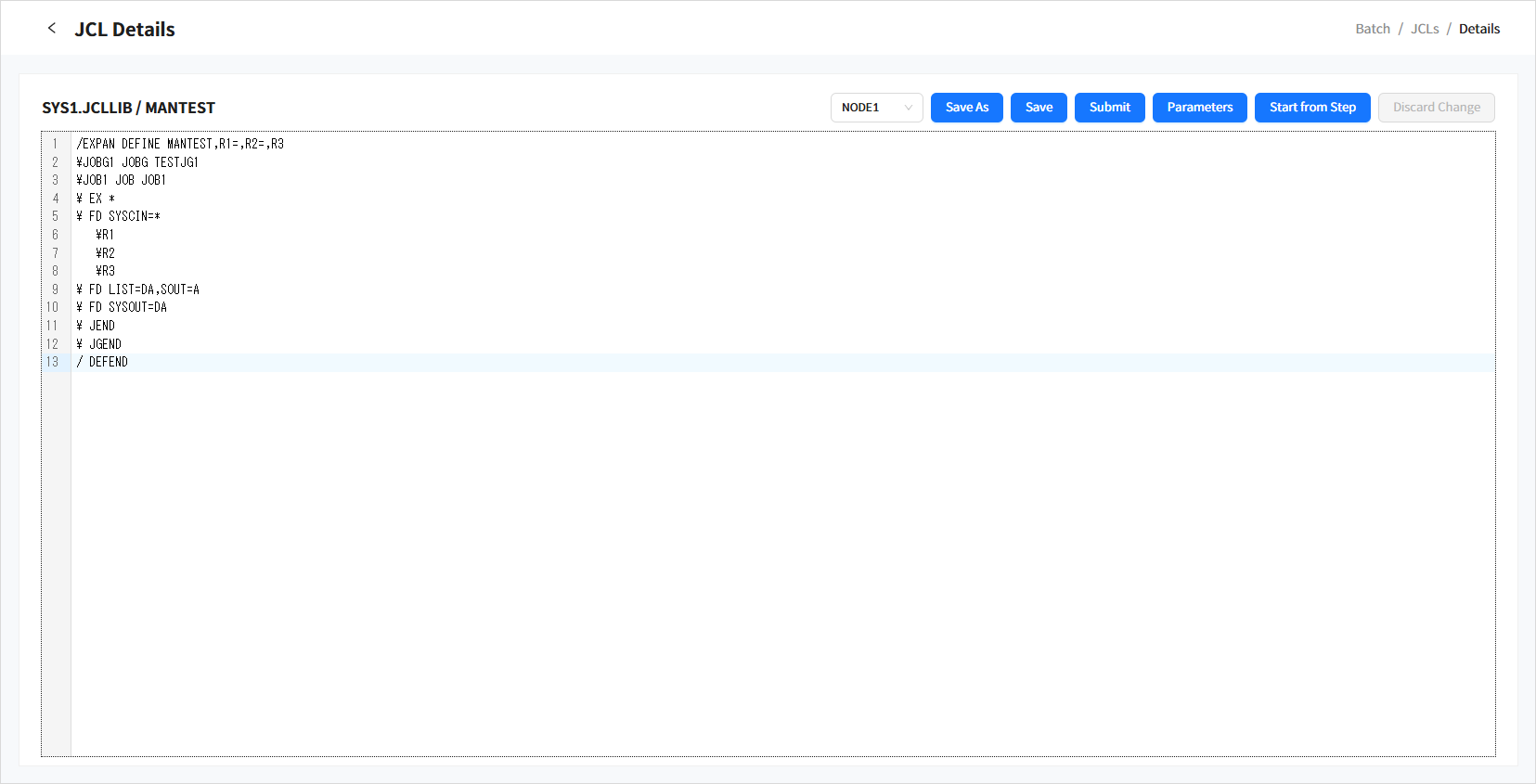The image size is (1536, 784).
Task: Go to Batch in breadcrumb
Action: (x=1372, y=29)
